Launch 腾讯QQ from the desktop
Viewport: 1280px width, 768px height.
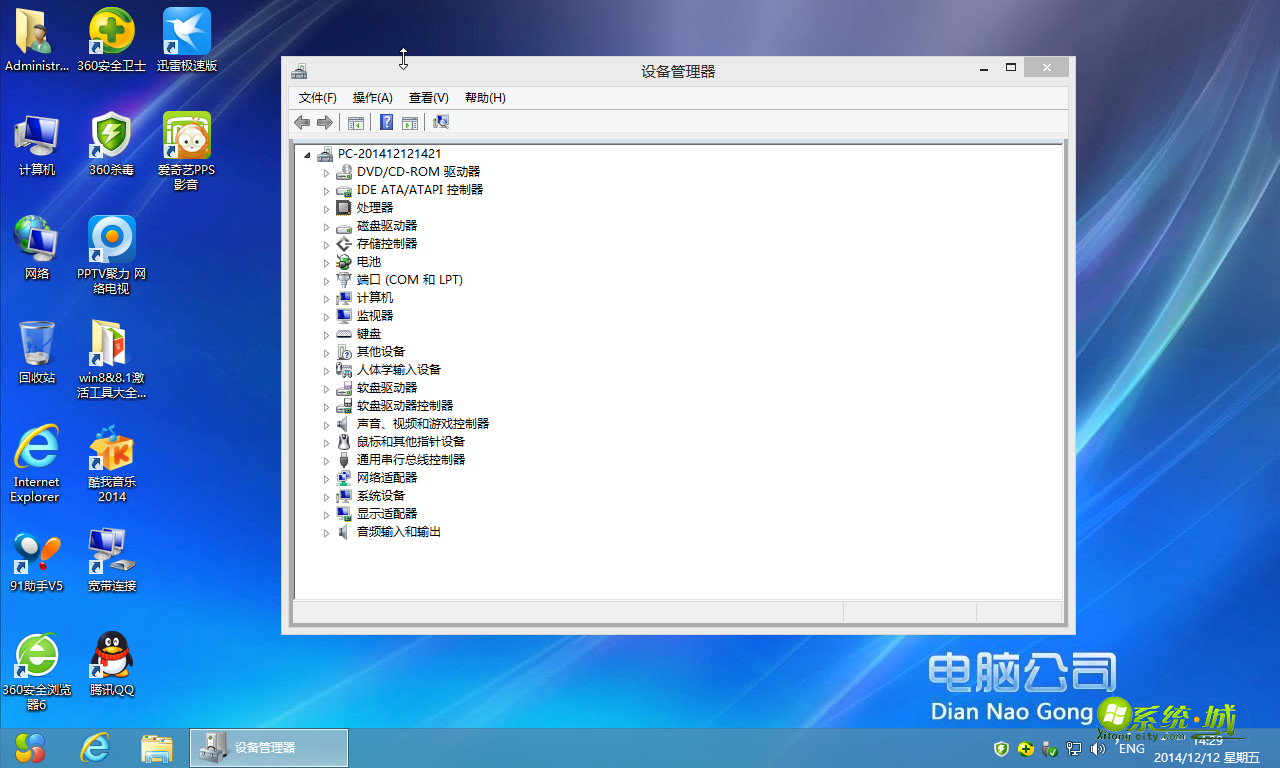(x=111, y=655)
